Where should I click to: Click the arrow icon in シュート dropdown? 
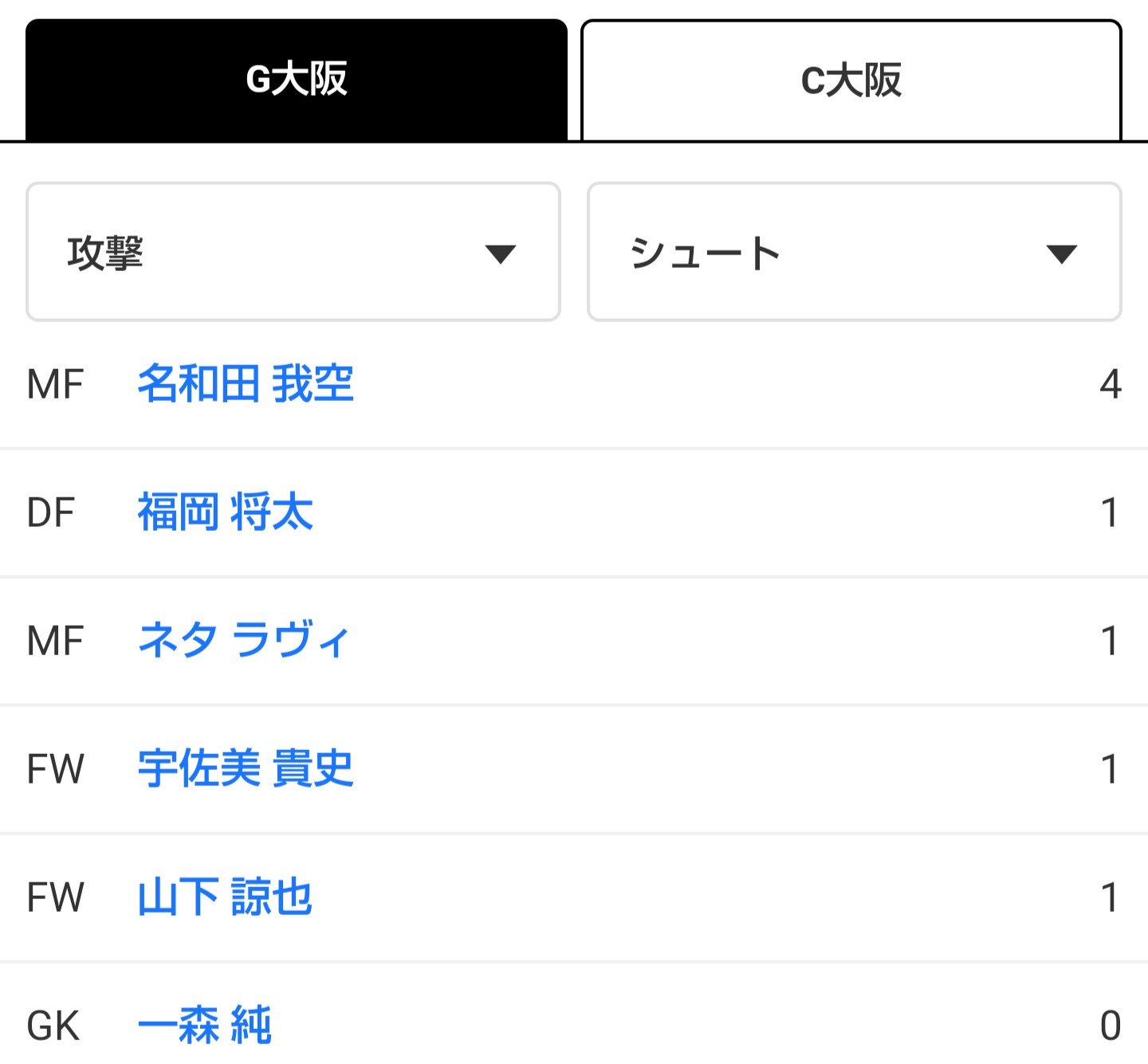[x=1062, y=254]
